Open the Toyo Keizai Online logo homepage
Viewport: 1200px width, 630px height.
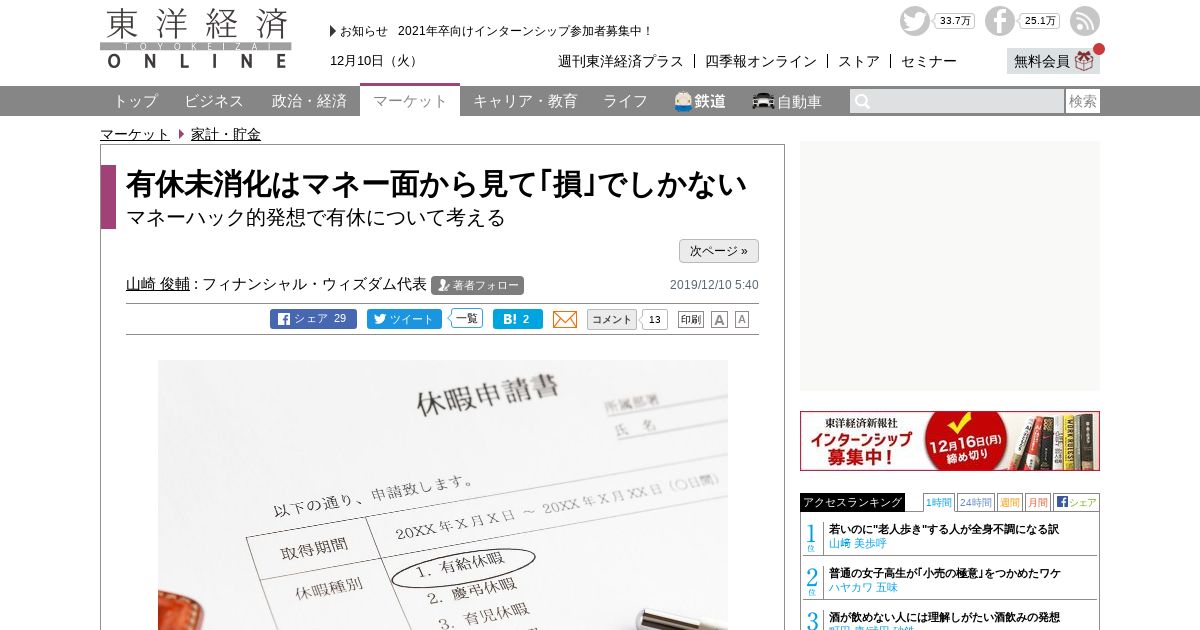pos(196,38)
